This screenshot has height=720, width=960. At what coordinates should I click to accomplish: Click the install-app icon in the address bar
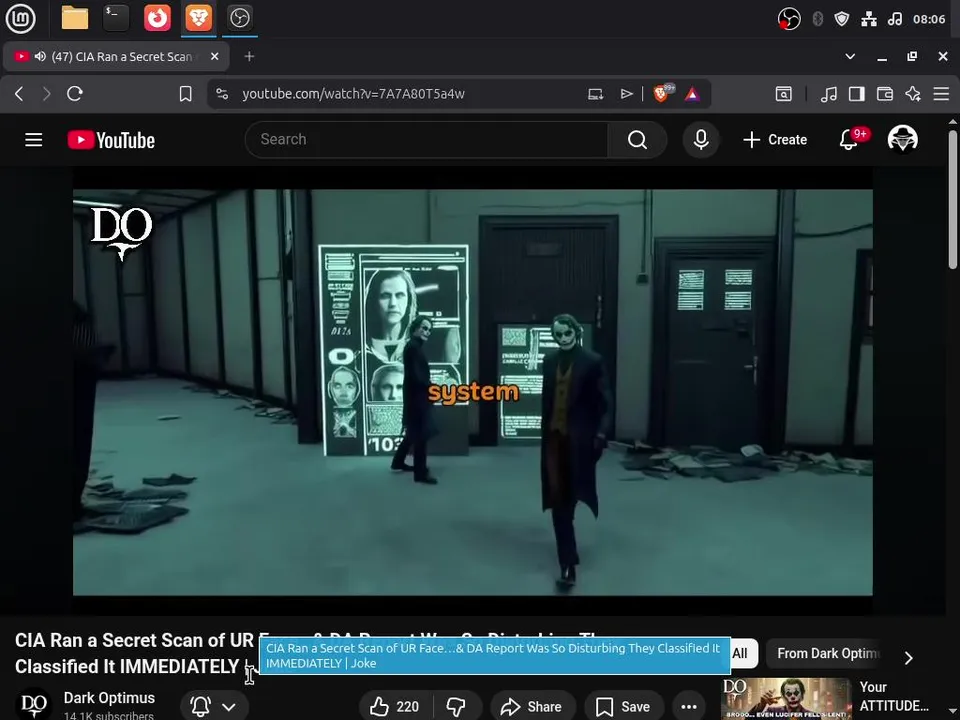(x=596, y=94)
